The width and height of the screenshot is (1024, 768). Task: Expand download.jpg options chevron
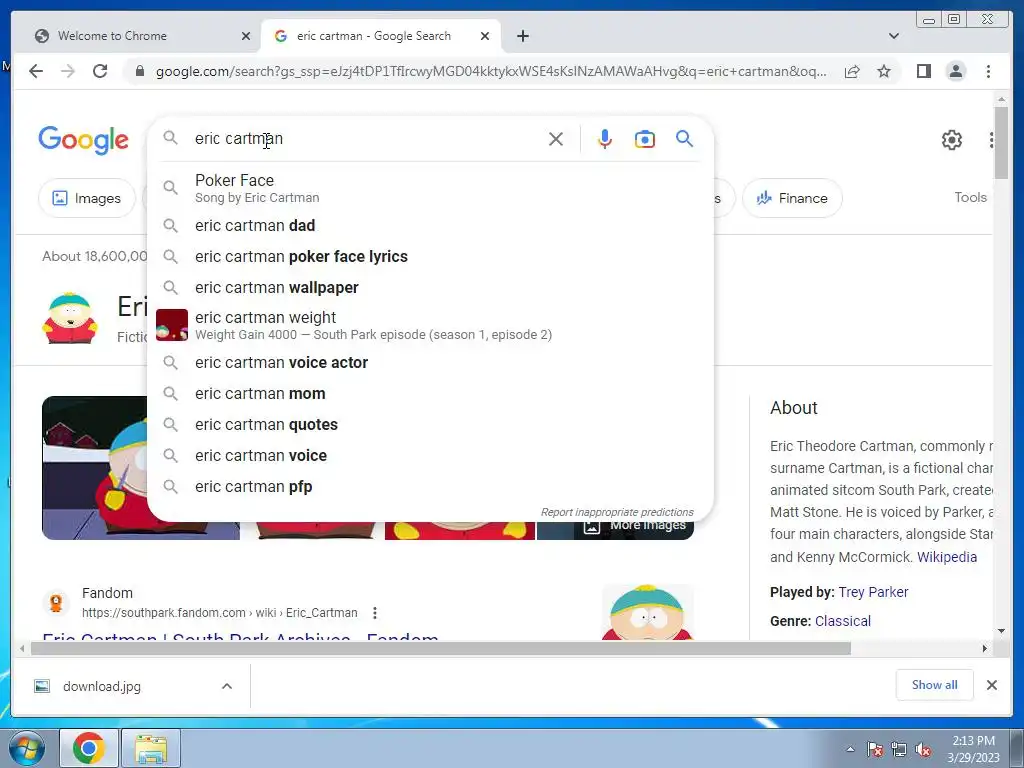[227, 686]
